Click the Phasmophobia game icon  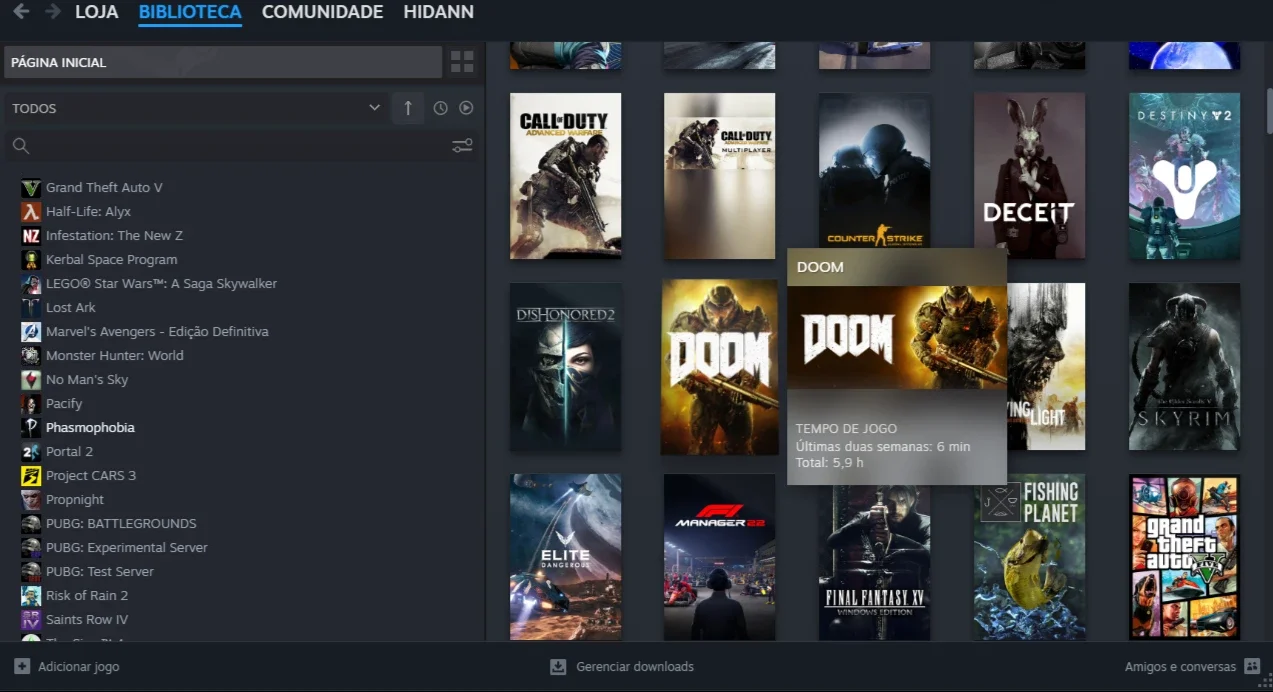click(31, 427)
